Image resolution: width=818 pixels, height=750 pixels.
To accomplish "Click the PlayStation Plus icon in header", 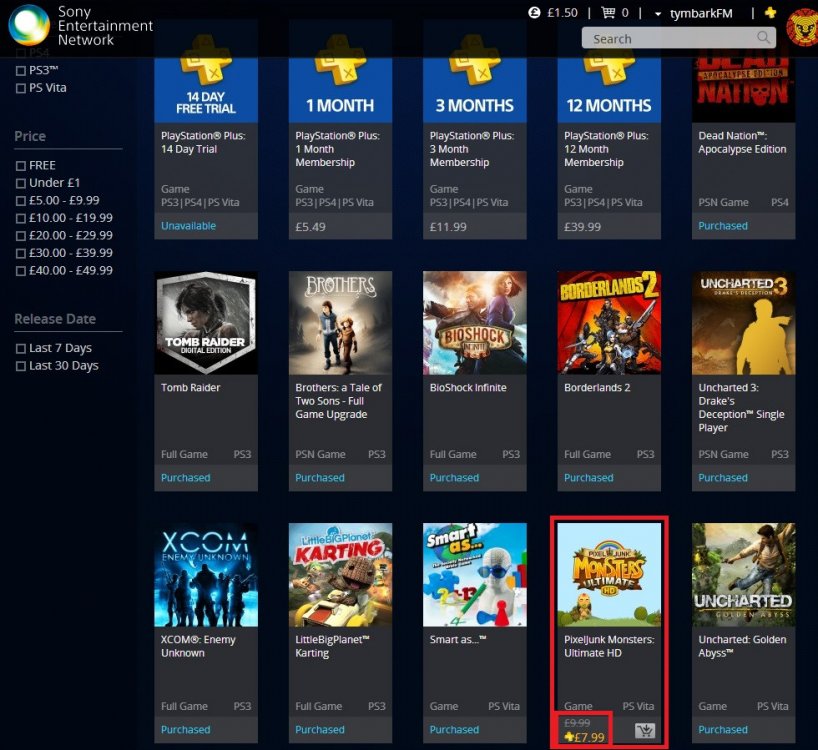I will pyautogui.click(x=771, y=13).
